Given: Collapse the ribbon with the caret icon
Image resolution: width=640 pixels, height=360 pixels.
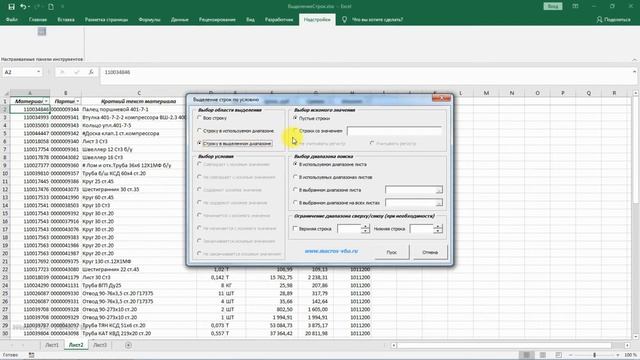Looking at the screenshot, I should [x=635, y=60].
